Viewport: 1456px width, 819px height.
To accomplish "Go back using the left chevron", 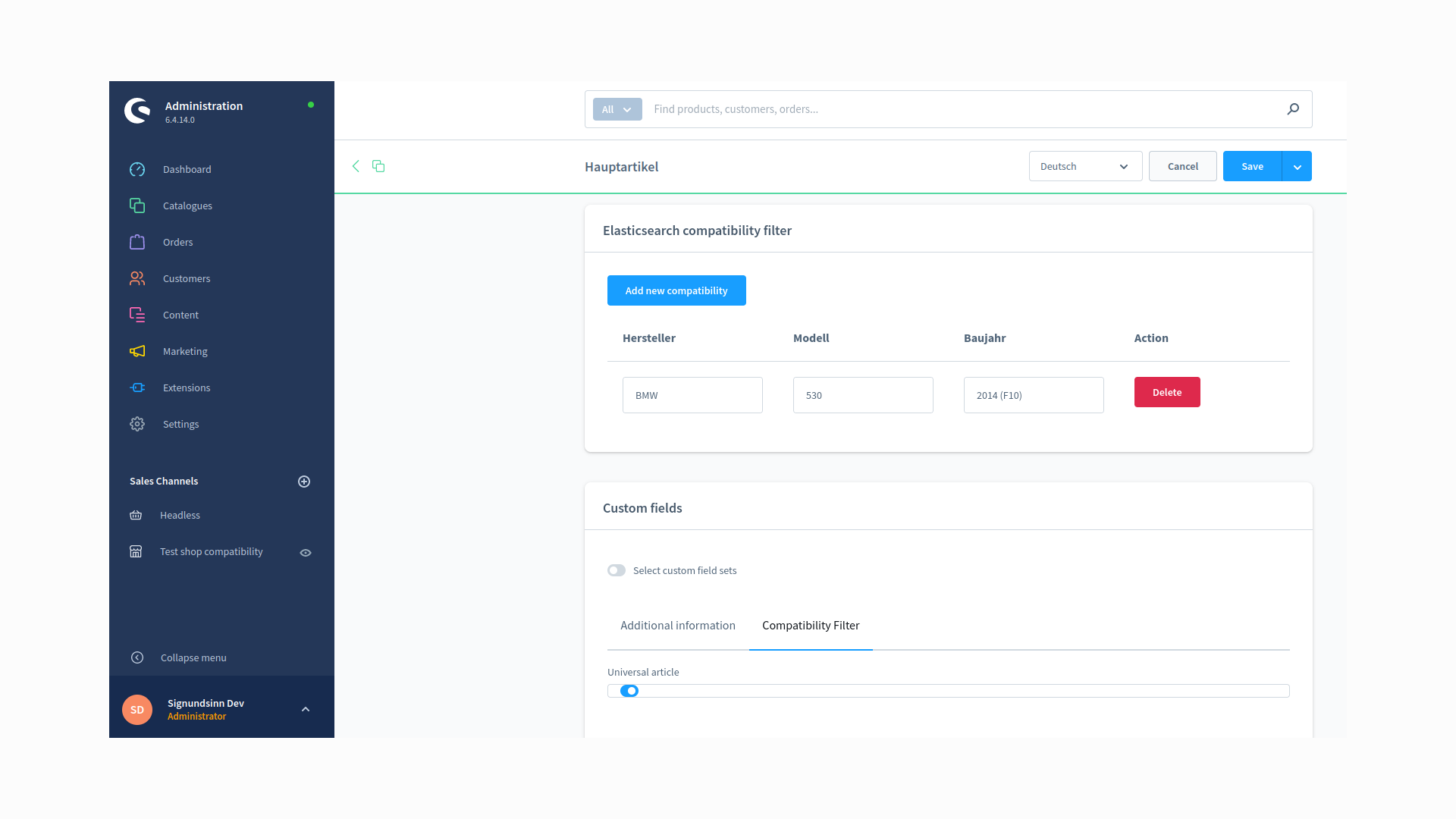I will pyautogui.click(x=356, y=166).
